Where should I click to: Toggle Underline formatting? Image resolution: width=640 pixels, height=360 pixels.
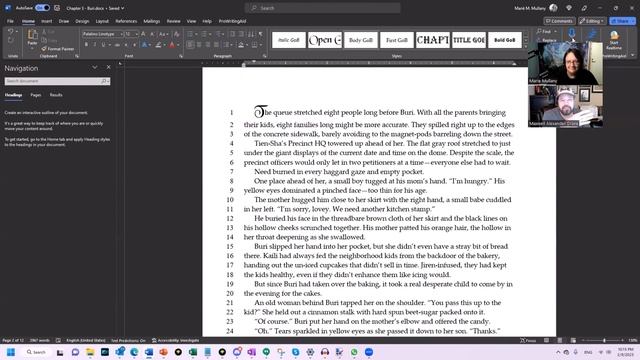104,45
